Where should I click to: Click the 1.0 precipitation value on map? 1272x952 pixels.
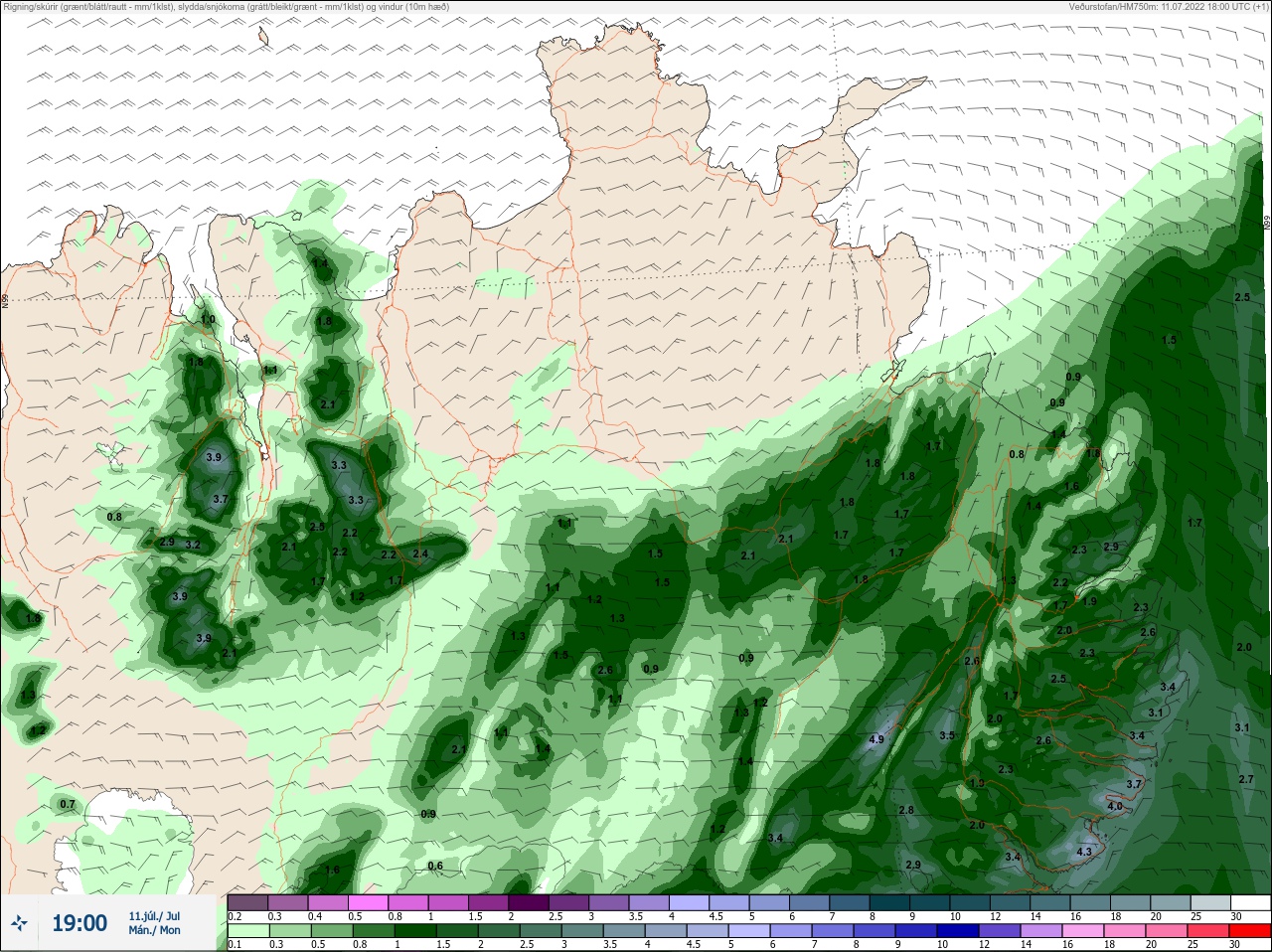tap(208, 320)
